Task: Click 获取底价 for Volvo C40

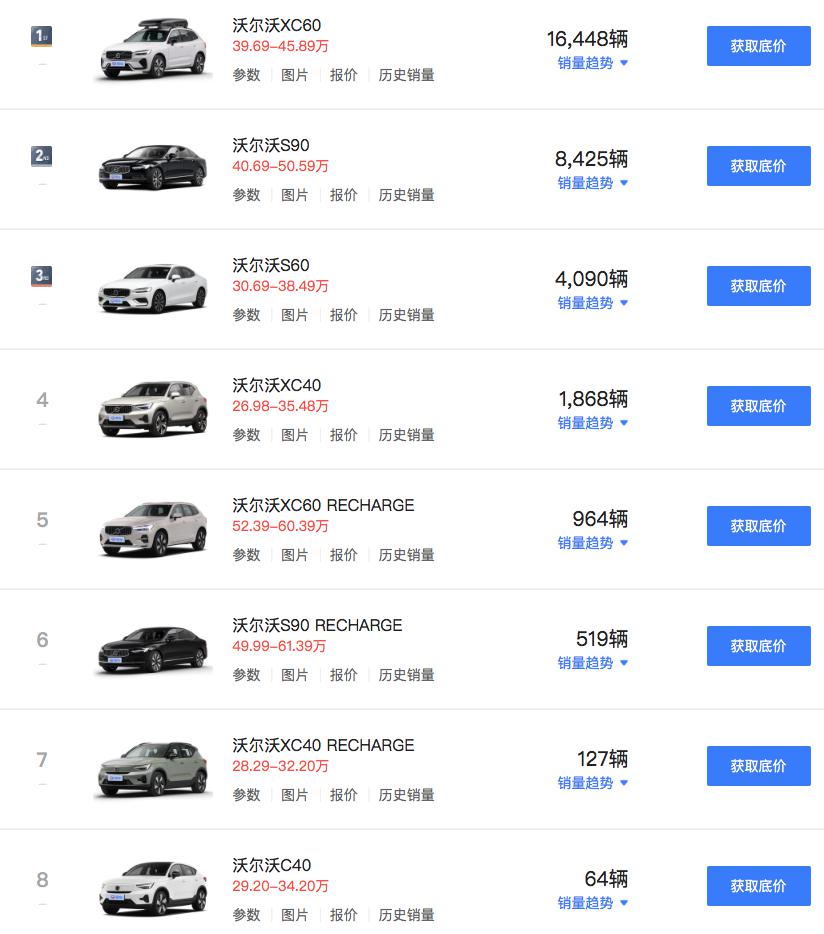Action: [758, 886]
